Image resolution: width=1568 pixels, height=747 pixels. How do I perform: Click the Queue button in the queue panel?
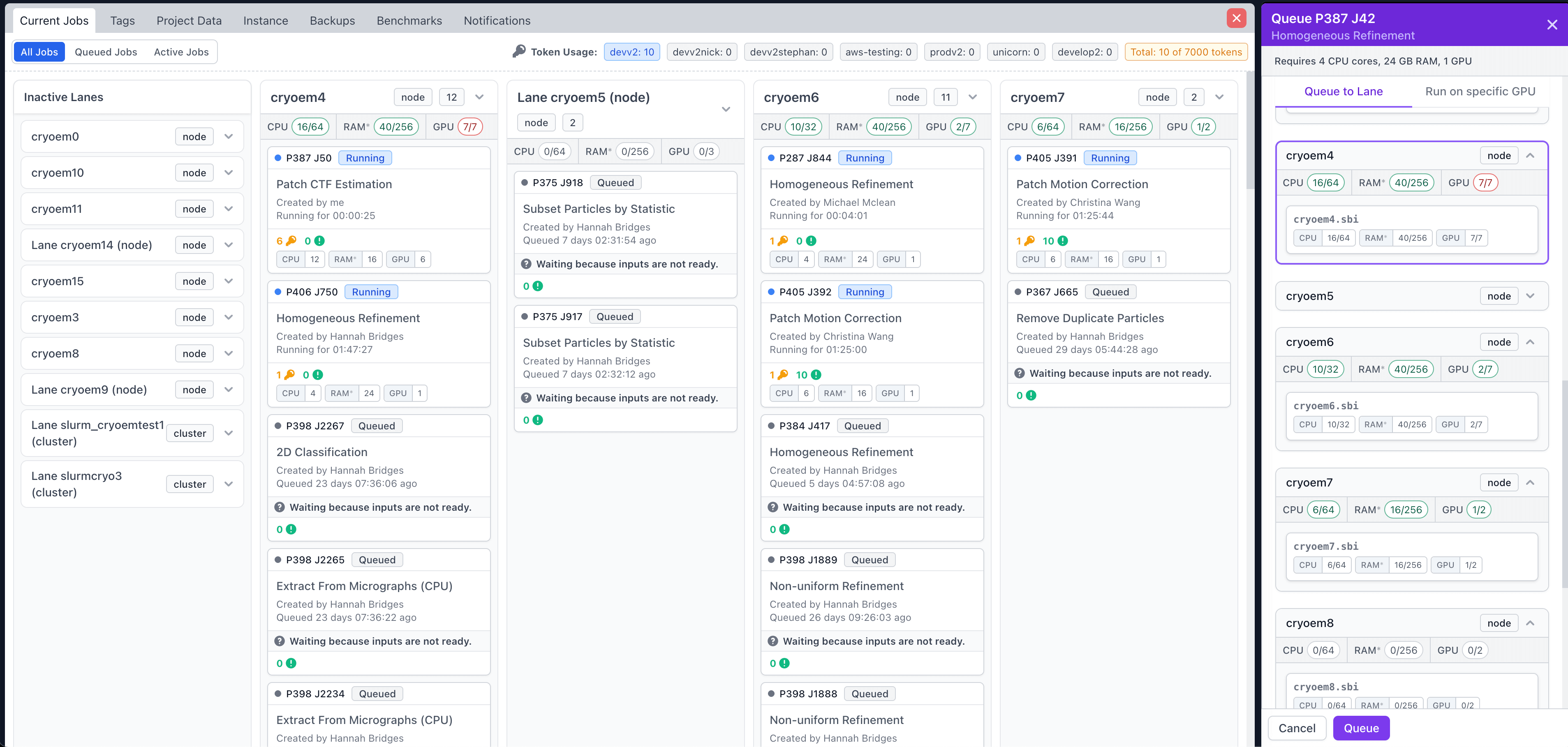click(1362, 728)
